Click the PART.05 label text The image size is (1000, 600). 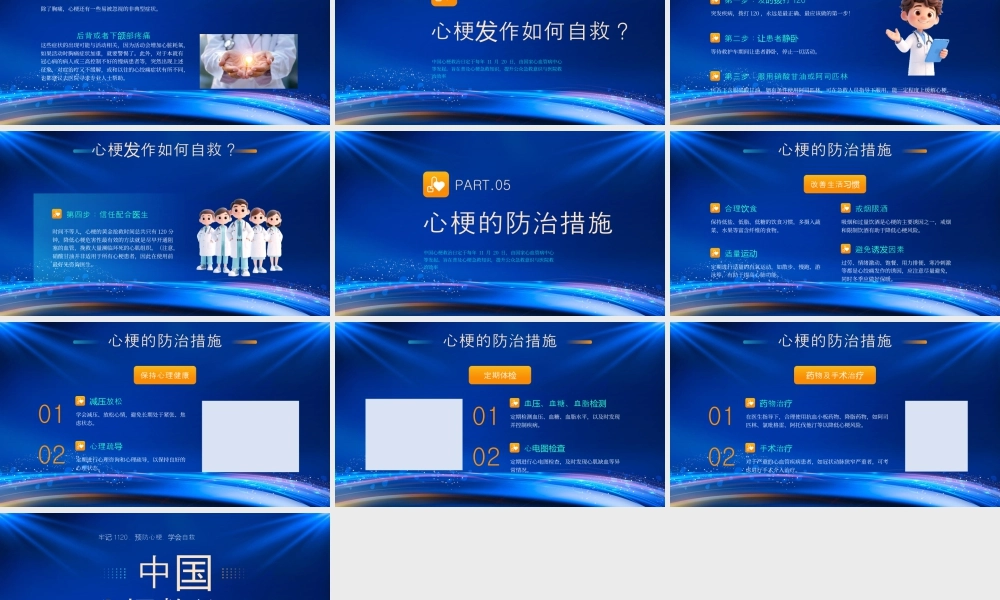click(x=483, y=185)
